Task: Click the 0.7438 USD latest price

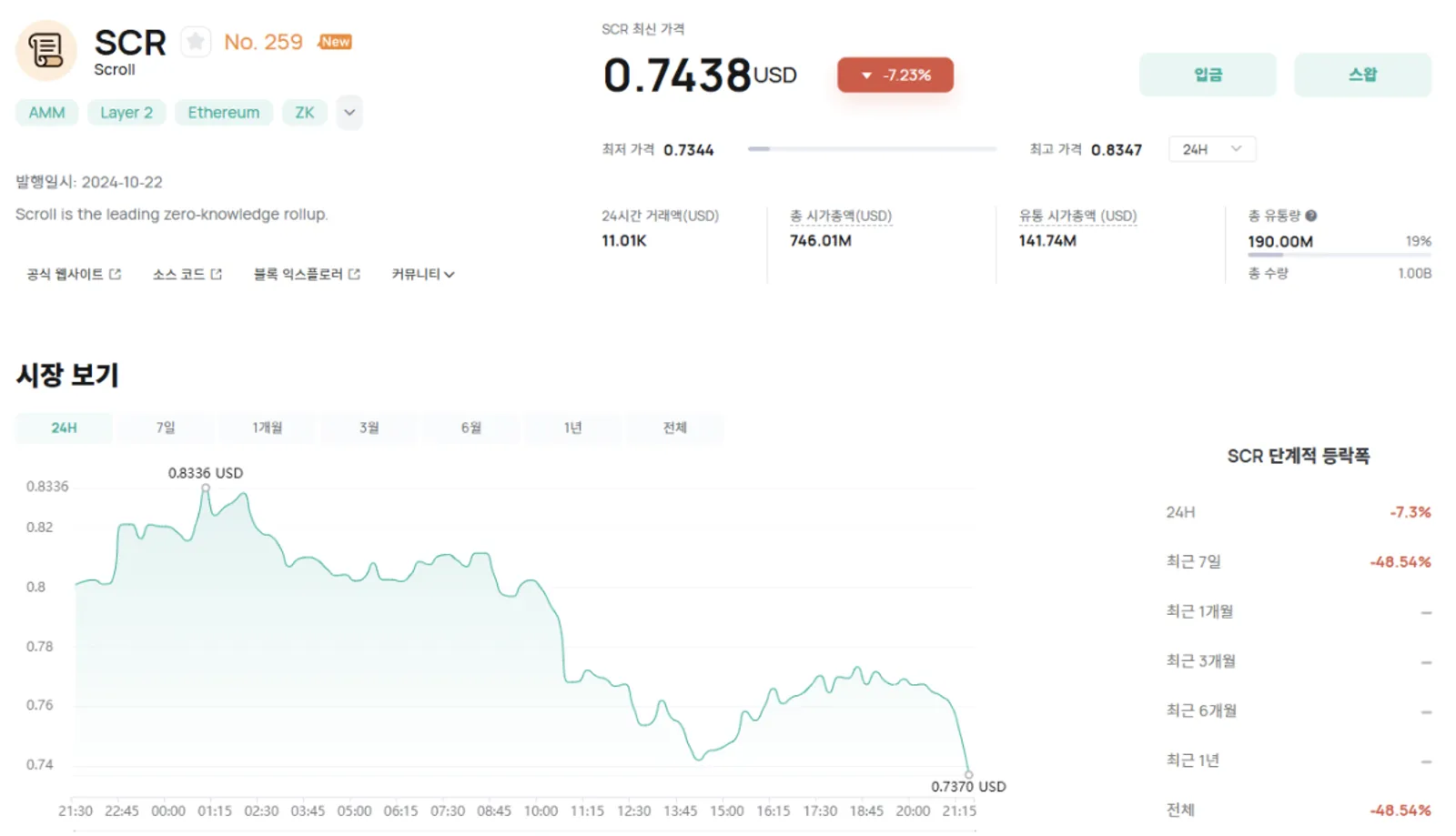Action: 699,75
